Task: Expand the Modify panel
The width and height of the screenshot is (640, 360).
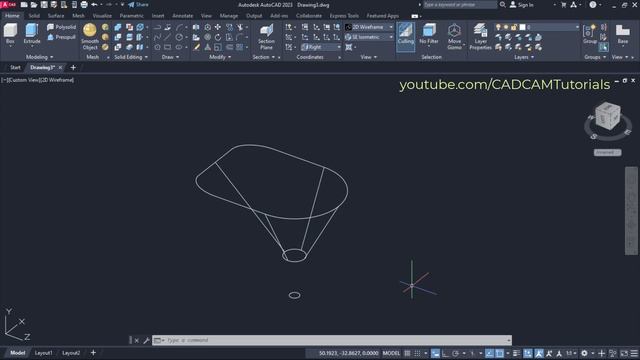Action: 220,57
